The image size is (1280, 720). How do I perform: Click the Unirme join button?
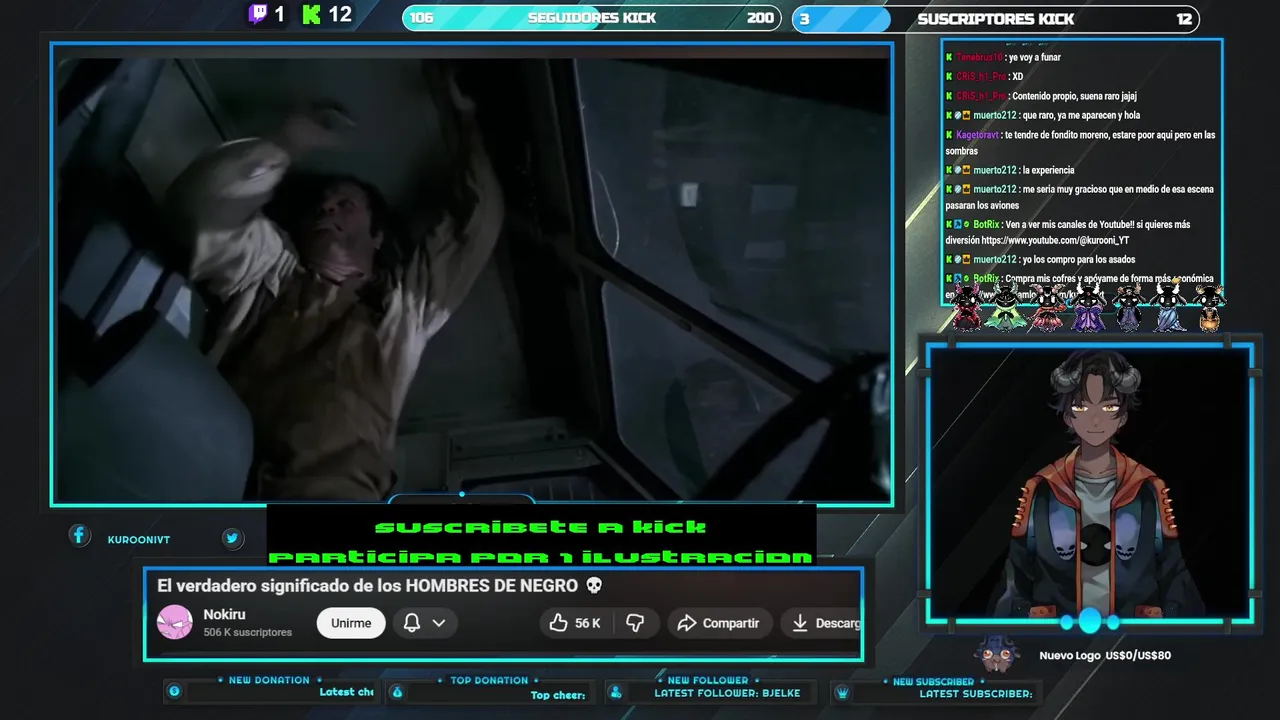(x=351, y=623)
